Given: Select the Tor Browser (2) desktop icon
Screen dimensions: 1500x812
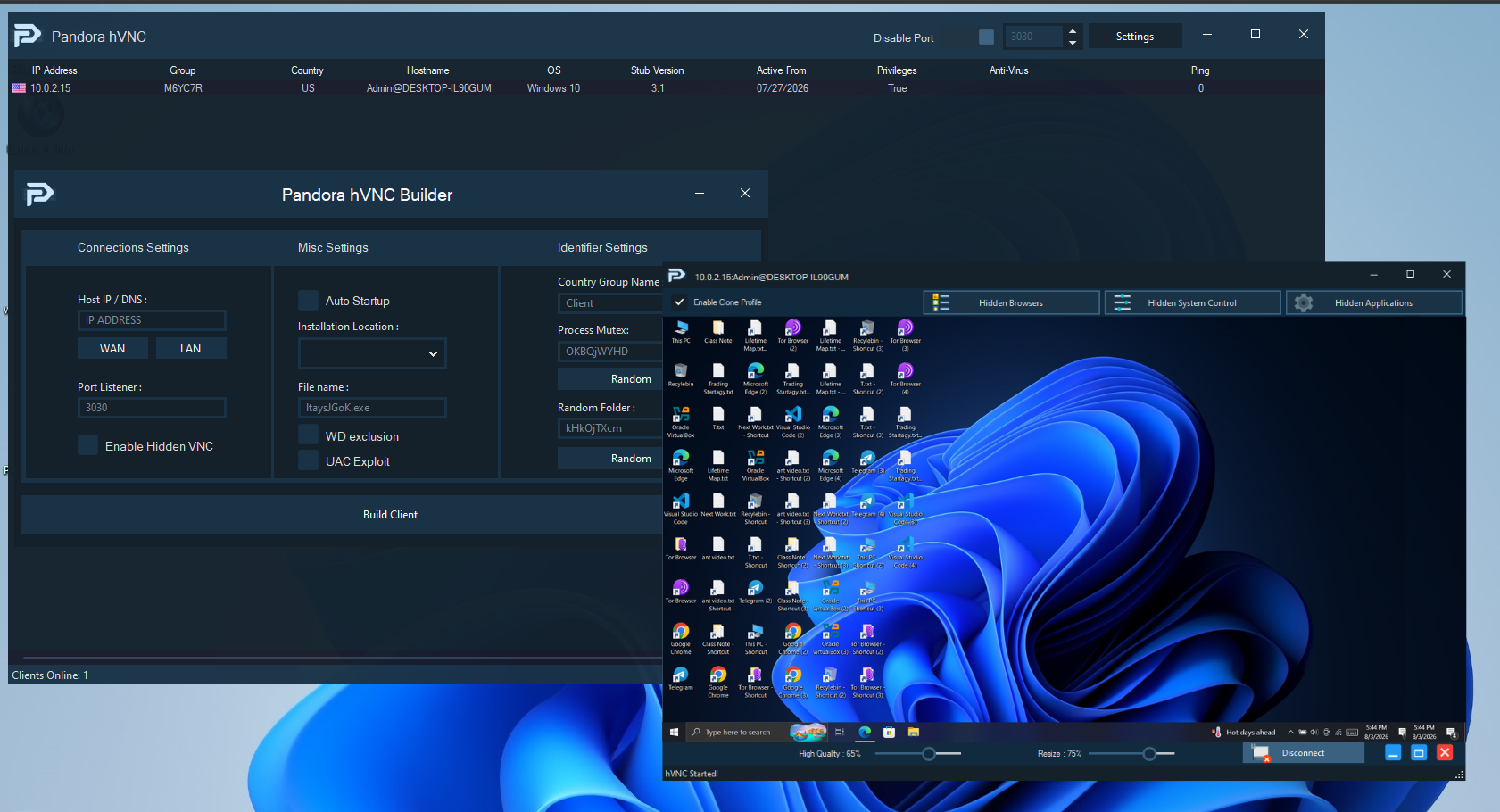Looking at the screenshot, I should tap(792, 336).
